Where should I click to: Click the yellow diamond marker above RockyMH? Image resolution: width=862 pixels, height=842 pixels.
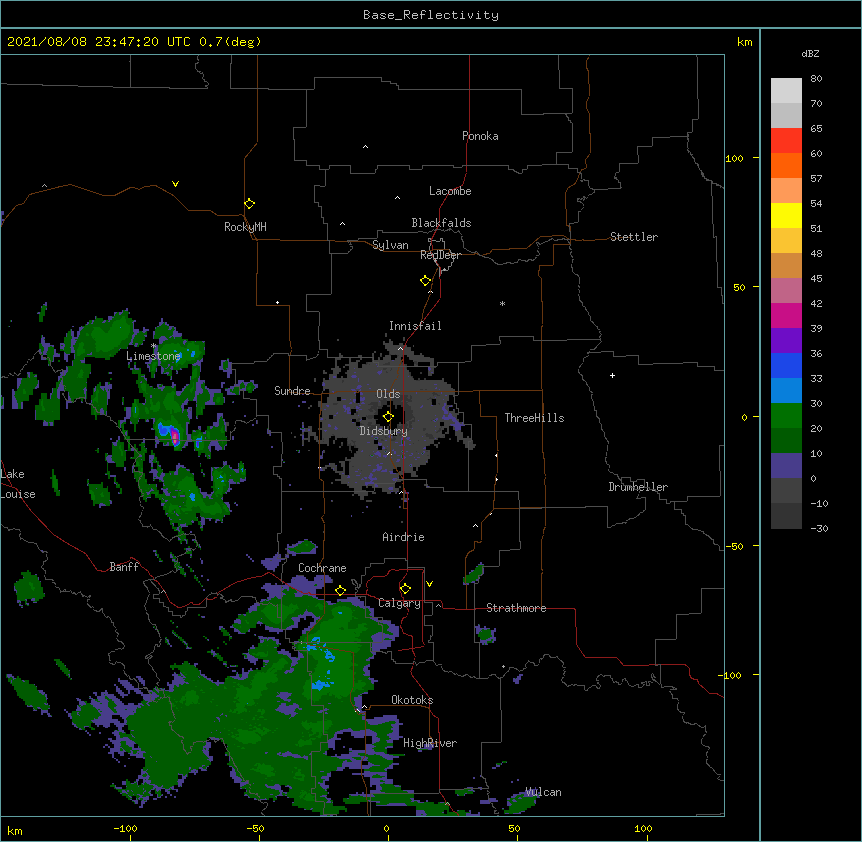pyautogui.click(x=249, y=203)
